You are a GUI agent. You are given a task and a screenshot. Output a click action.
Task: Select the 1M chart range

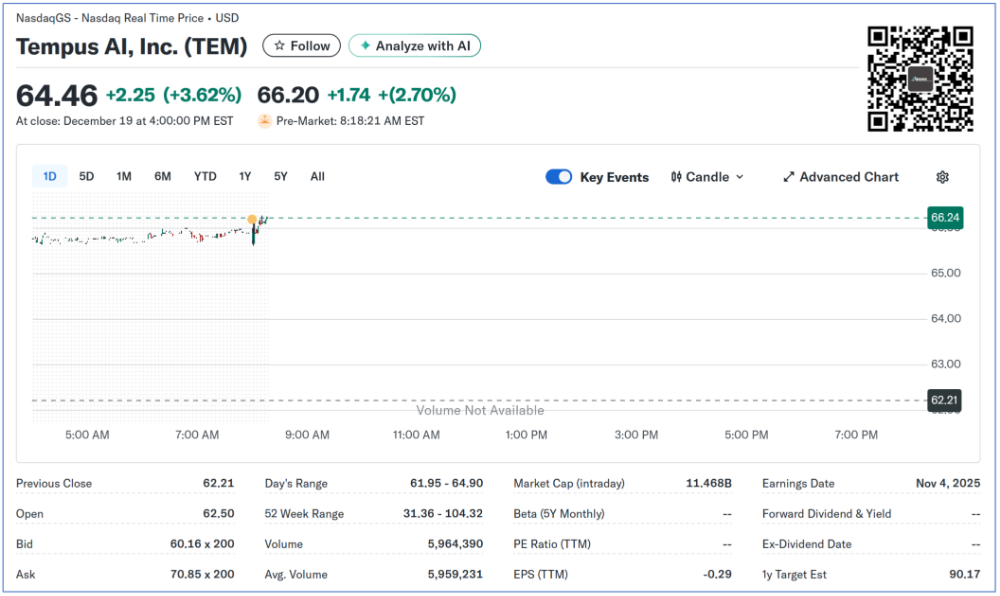tap(124, 177)
